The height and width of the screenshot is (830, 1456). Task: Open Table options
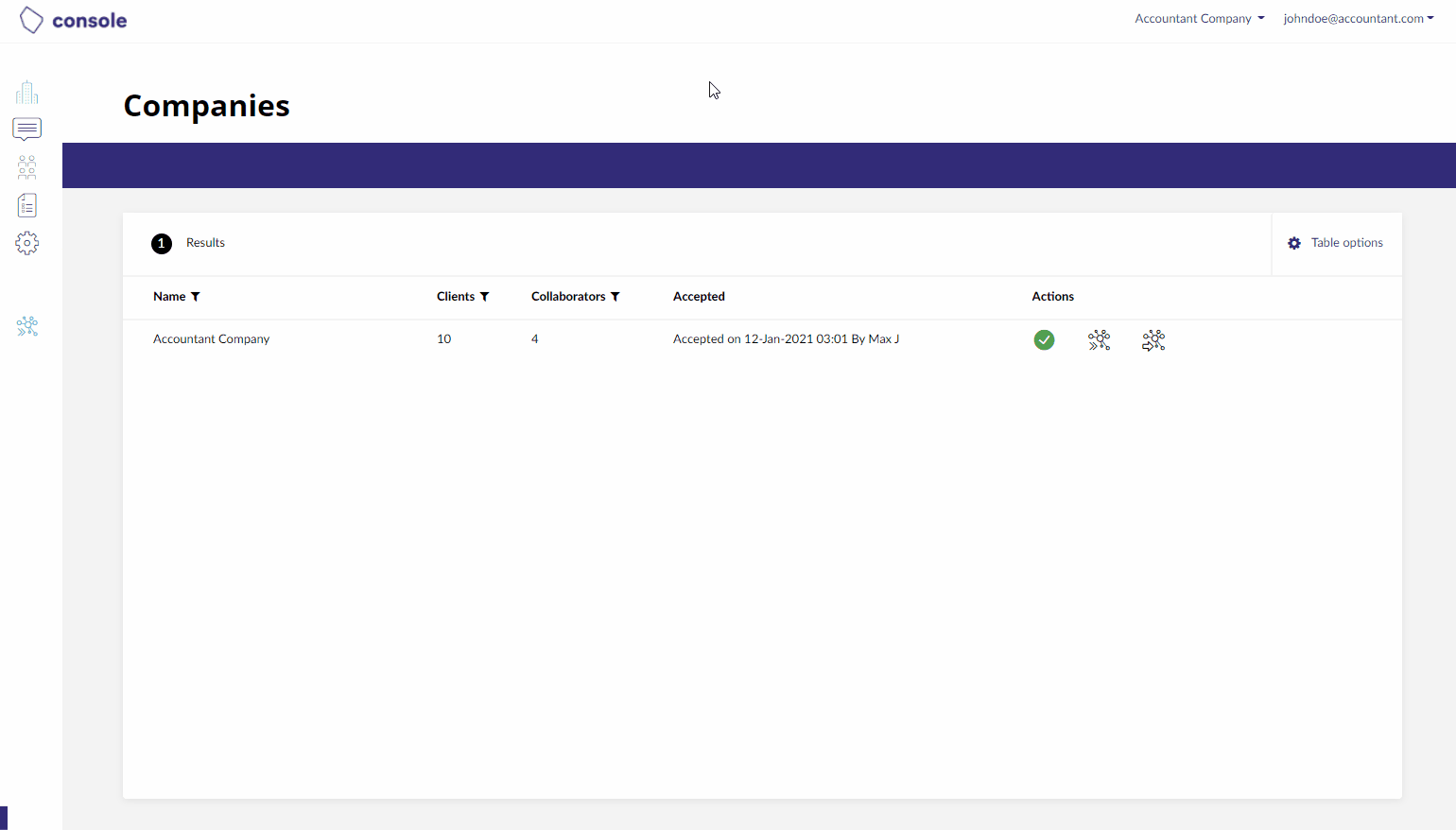tap(1336, 243)
